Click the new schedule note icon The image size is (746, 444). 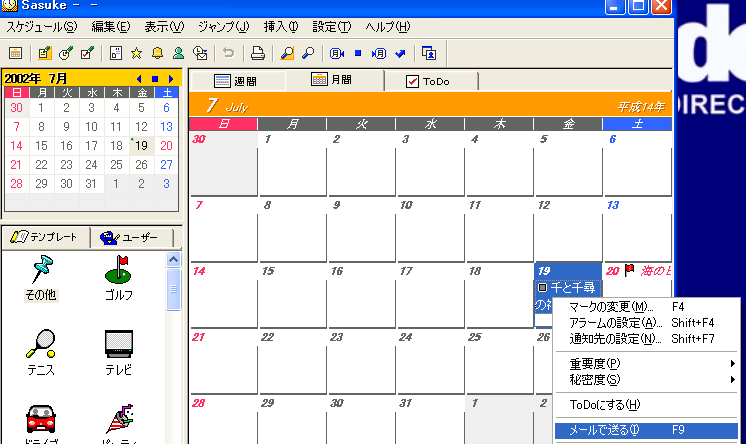pyautogui.click(x=45, y=53)
